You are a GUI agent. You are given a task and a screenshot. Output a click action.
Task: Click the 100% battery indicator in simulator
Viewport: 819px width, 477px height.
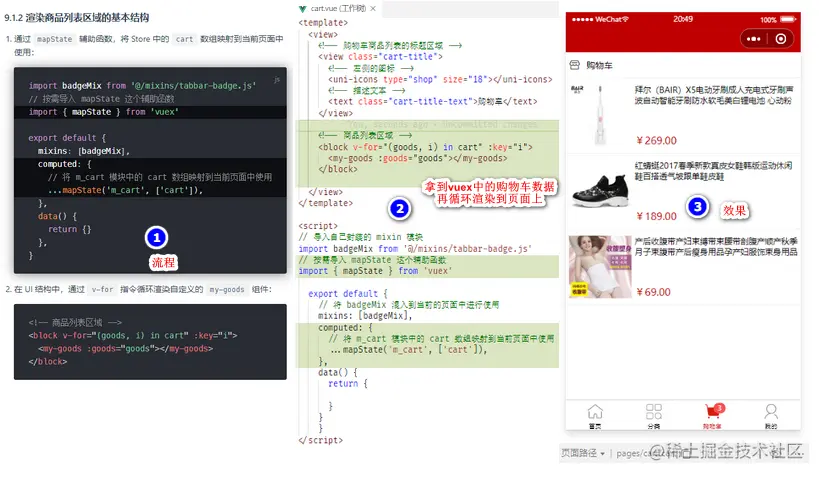(777, 20)
